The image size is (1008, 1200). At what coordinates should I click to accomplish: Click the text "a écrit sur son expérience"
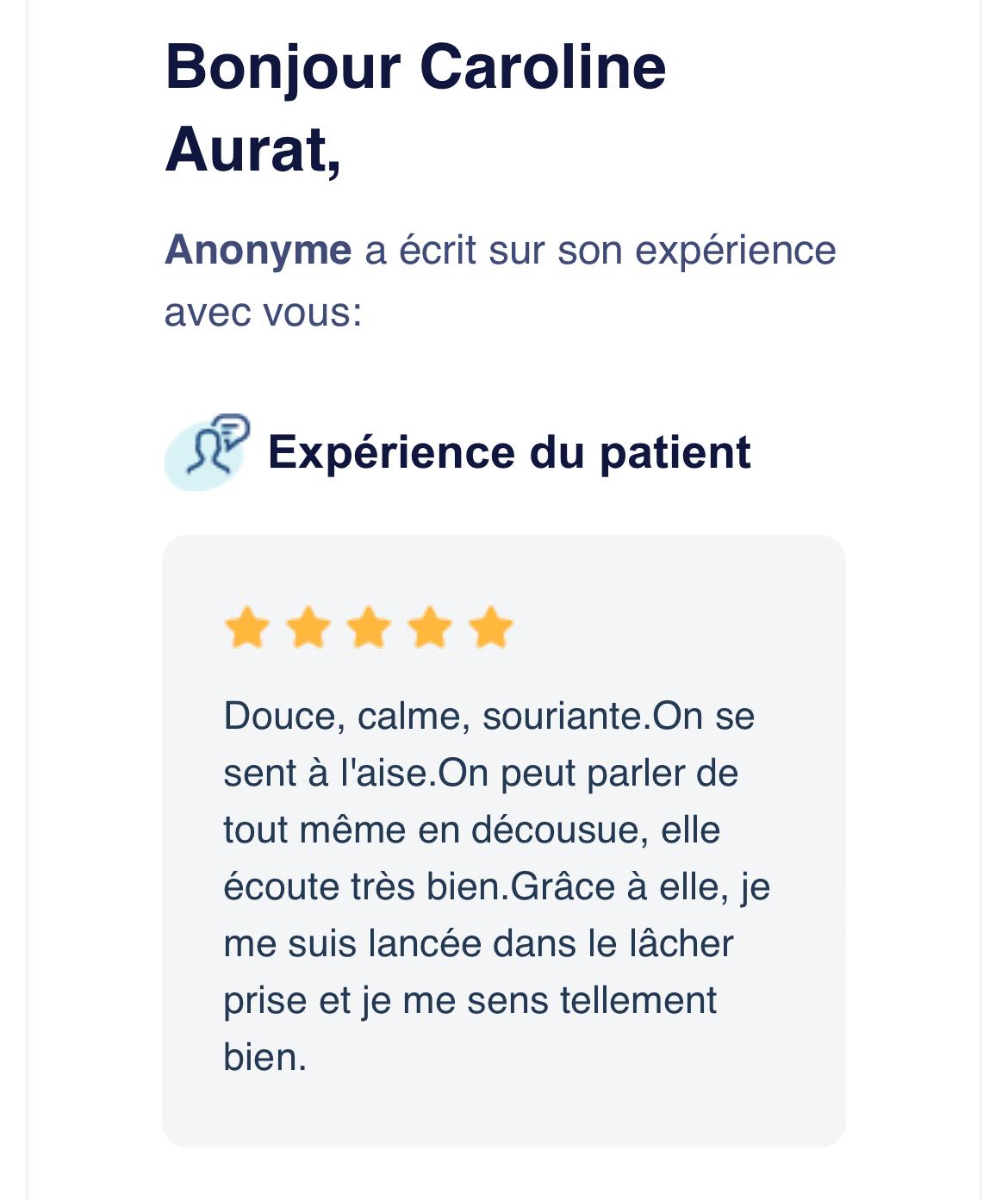pos(600,251)
